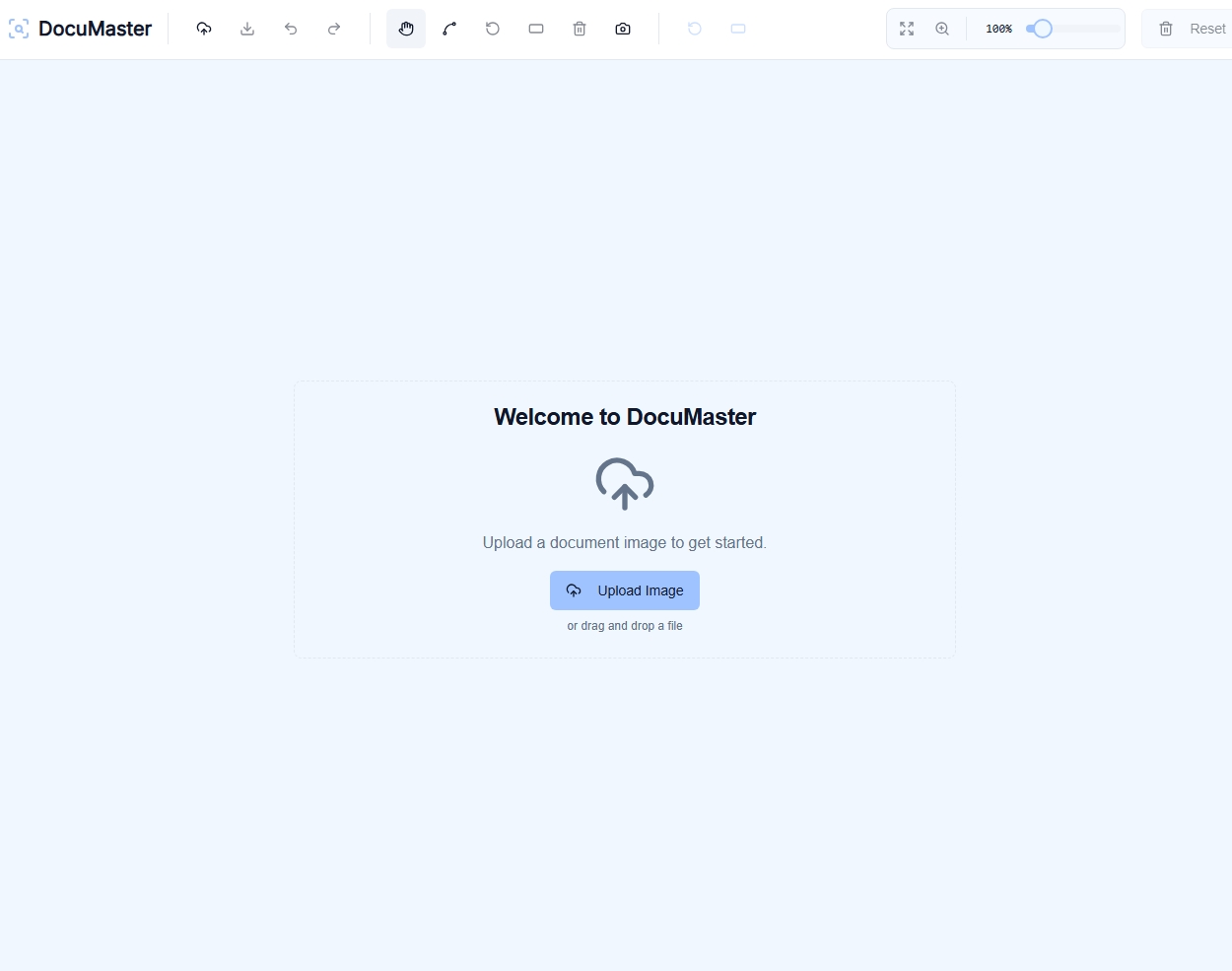Click the 100% zoom level readout
Screen dimensions: 1232x971
coord(998,29)
